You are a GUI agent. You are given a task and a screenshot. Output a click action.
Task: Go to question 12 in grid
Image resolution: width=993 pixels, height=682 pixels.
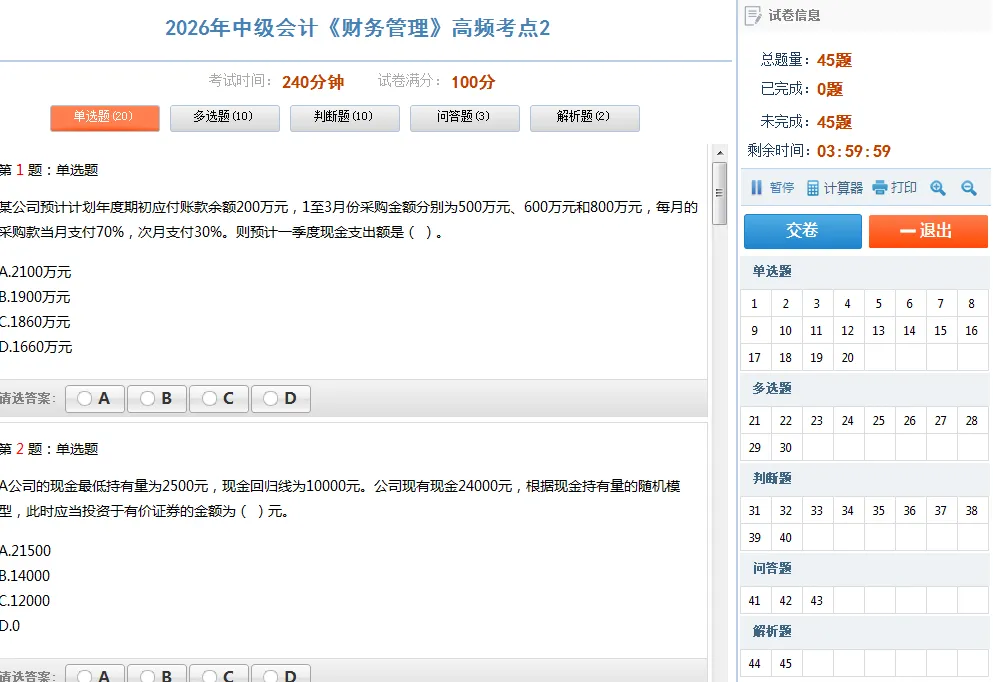coord(848,331)
